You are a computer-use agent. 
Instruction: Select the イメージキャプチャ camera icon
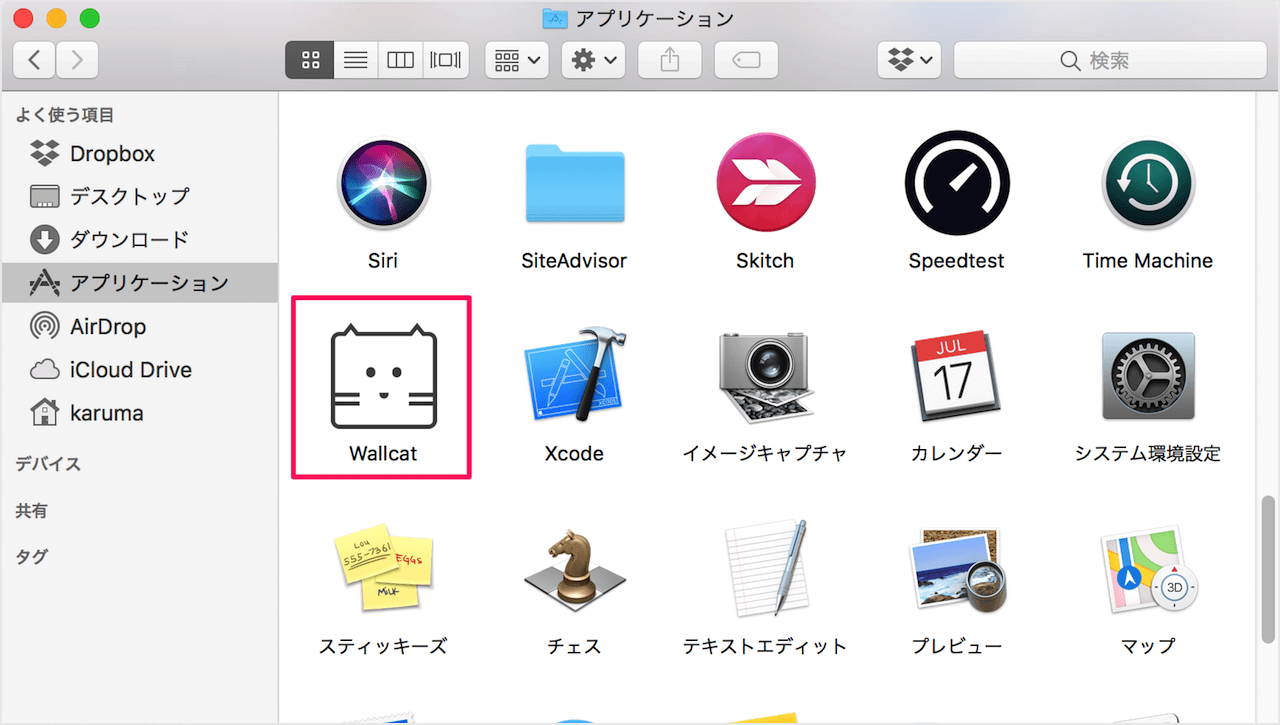pyautogui.click(x=765, y=378)
